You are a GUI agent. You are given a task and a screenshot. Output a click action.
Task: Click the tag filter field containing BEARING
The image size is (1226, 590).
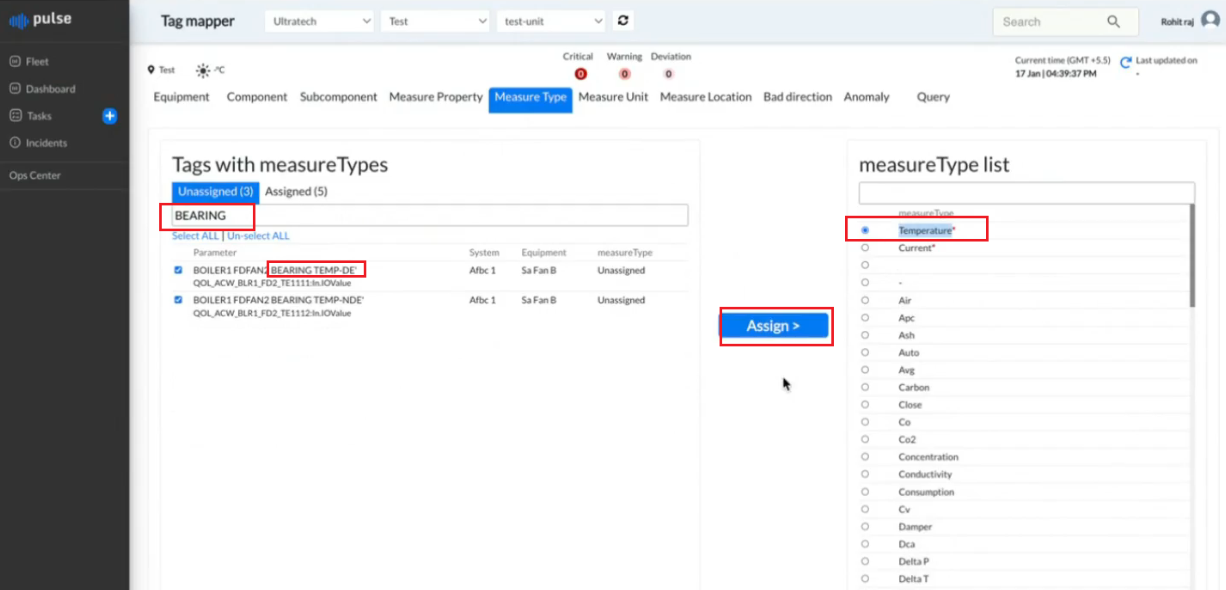pos(430,215)
